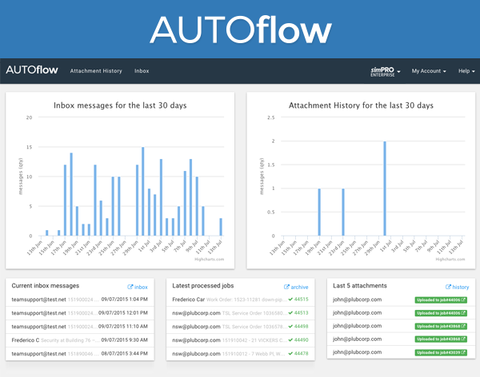Expand the simPRO Enterprise dropdown
The width and height of the screenshot is (480, 377).
385,71
